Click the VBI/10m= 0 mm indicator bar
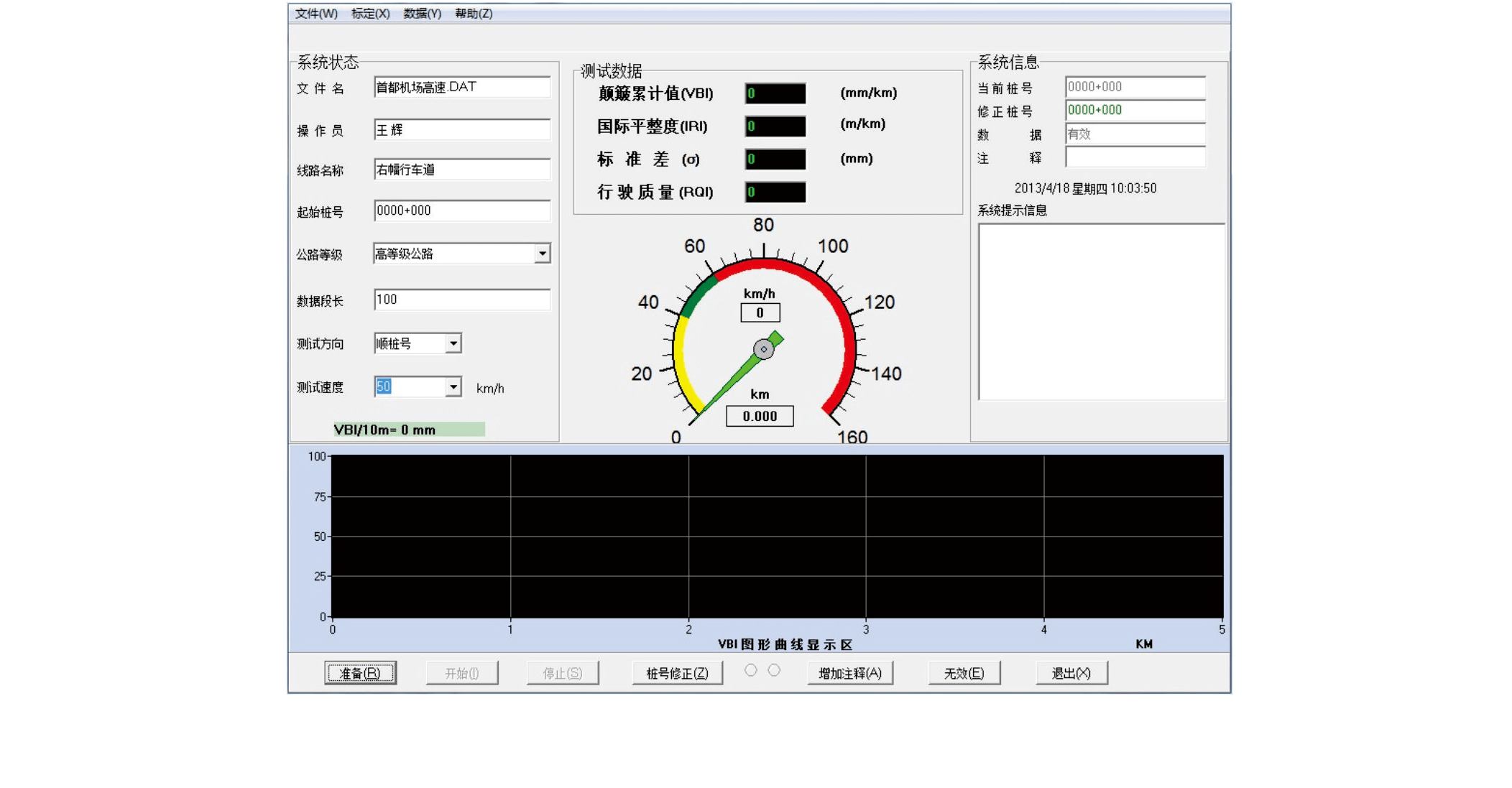This screenshot has height=788, width=1512. pos(409,430)
